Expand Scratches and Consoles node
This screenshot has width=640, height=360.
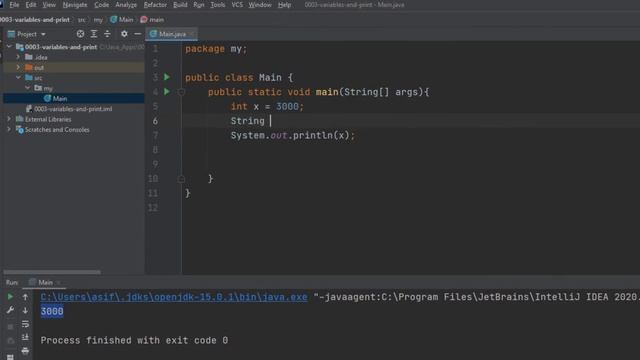(9, 129)
